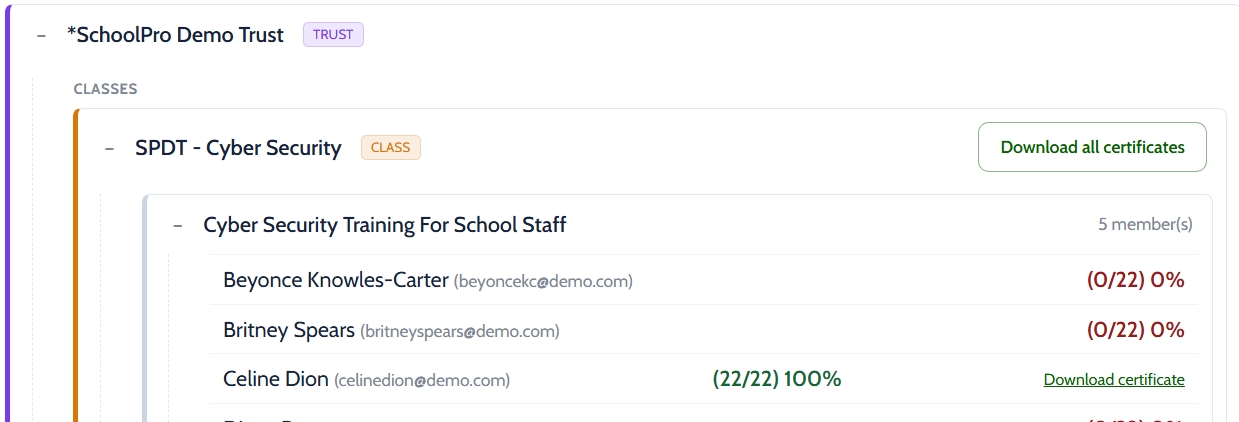
Task: Click the purple TRUST badge
Action: tap(333, 35)
